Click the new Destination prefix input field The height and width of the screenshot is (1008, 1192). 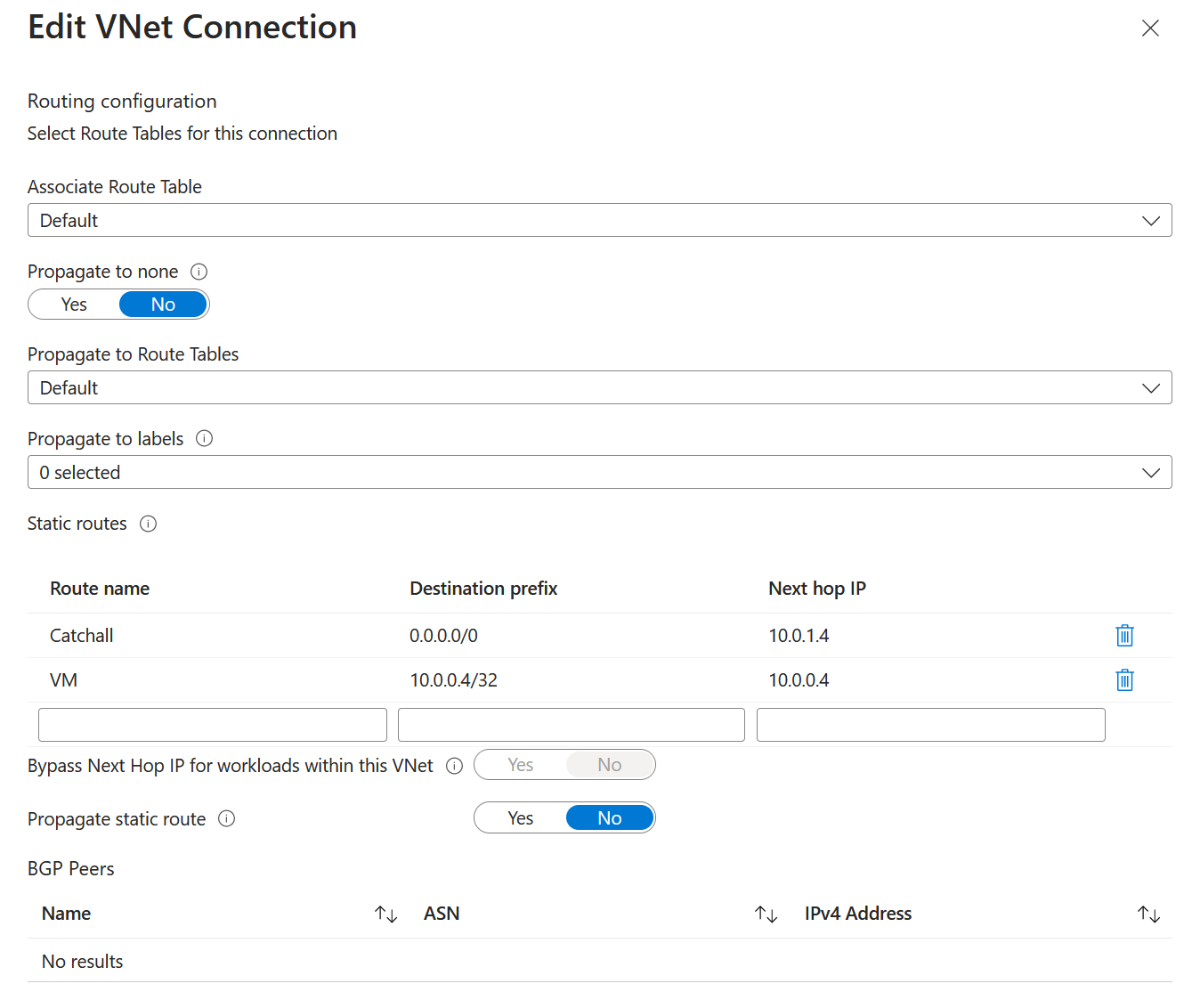pyautogui.click(x=572, y=725)
